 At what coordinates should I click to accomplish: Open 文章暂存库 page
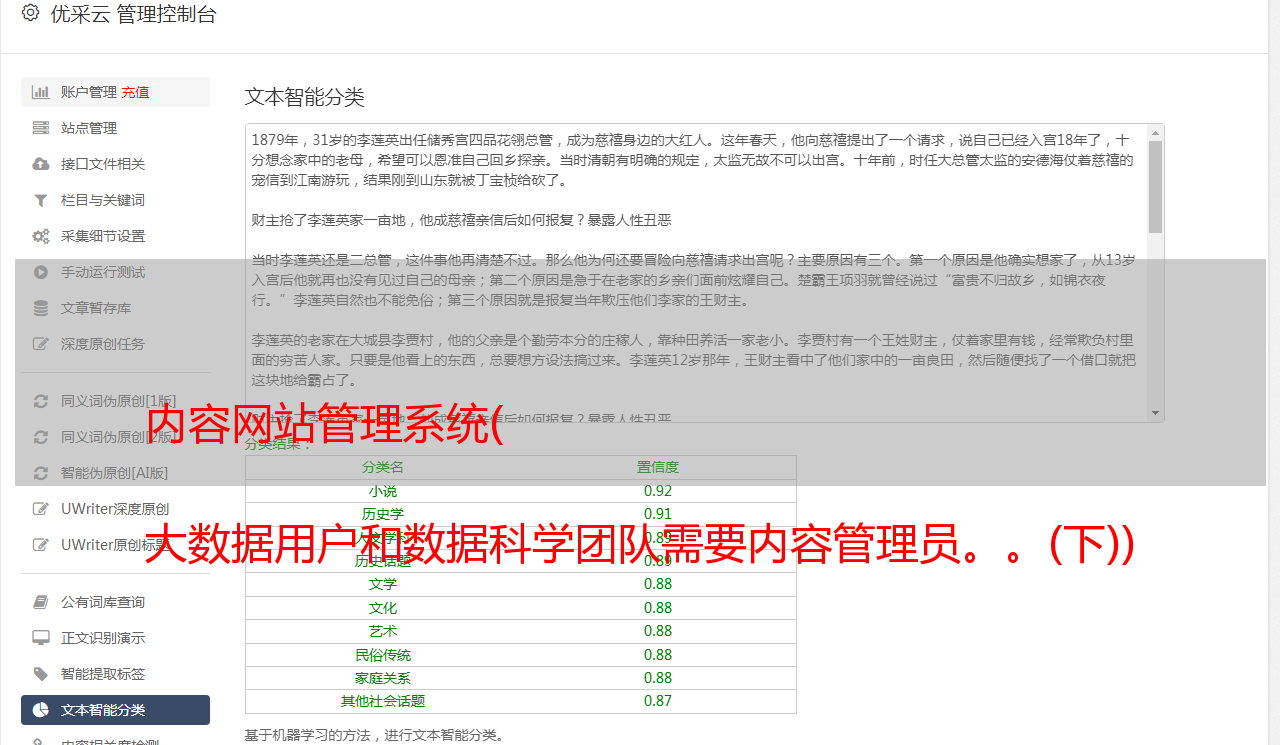click(x=115, y=308)
